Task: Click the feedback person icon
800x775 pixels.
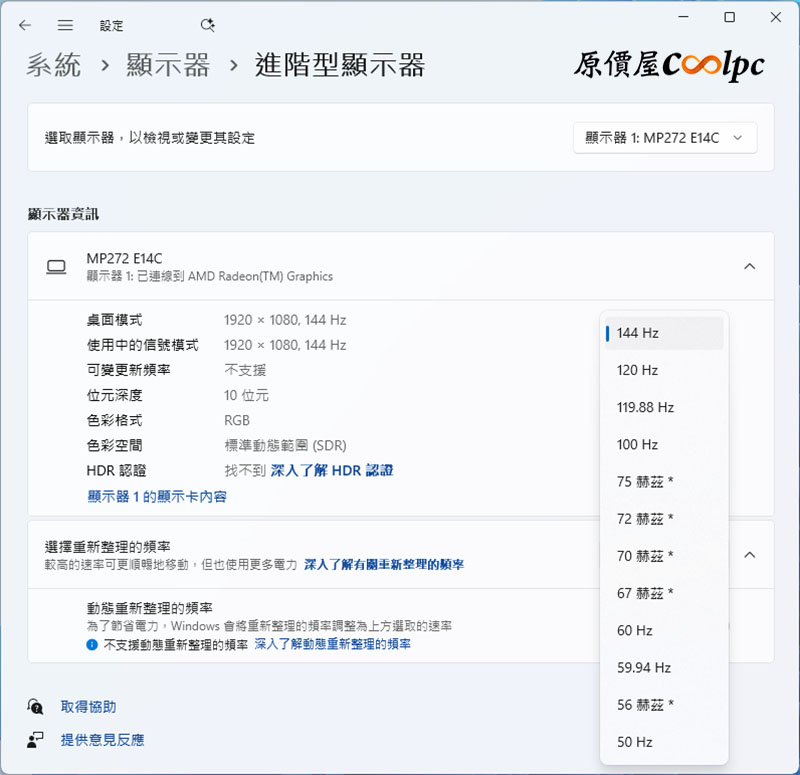Action: coord(36,740)
